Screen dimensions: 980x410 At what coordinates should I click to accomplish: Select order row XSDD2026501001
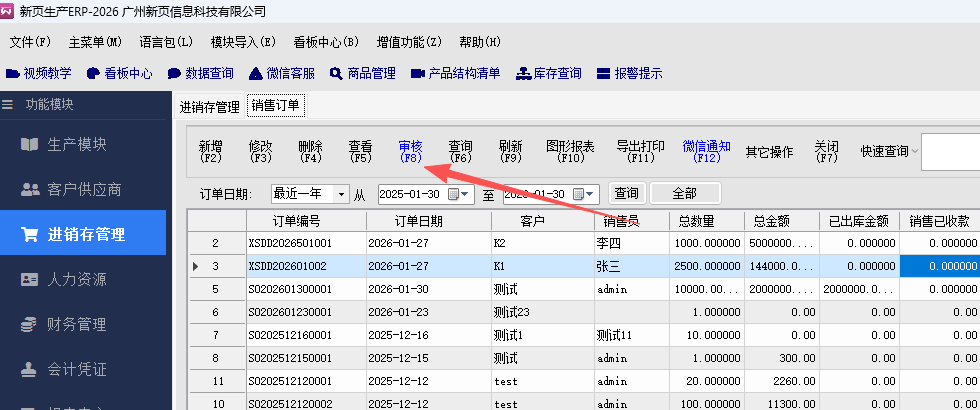coord(303,243)
